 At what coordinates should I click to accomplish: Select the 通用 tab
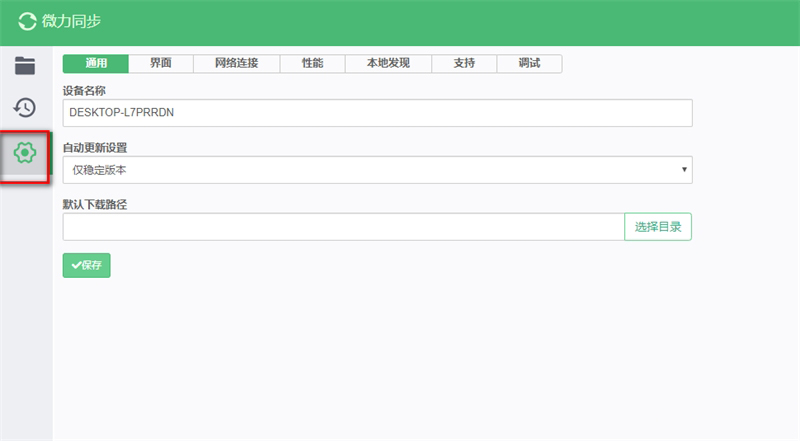click(96, 63)
